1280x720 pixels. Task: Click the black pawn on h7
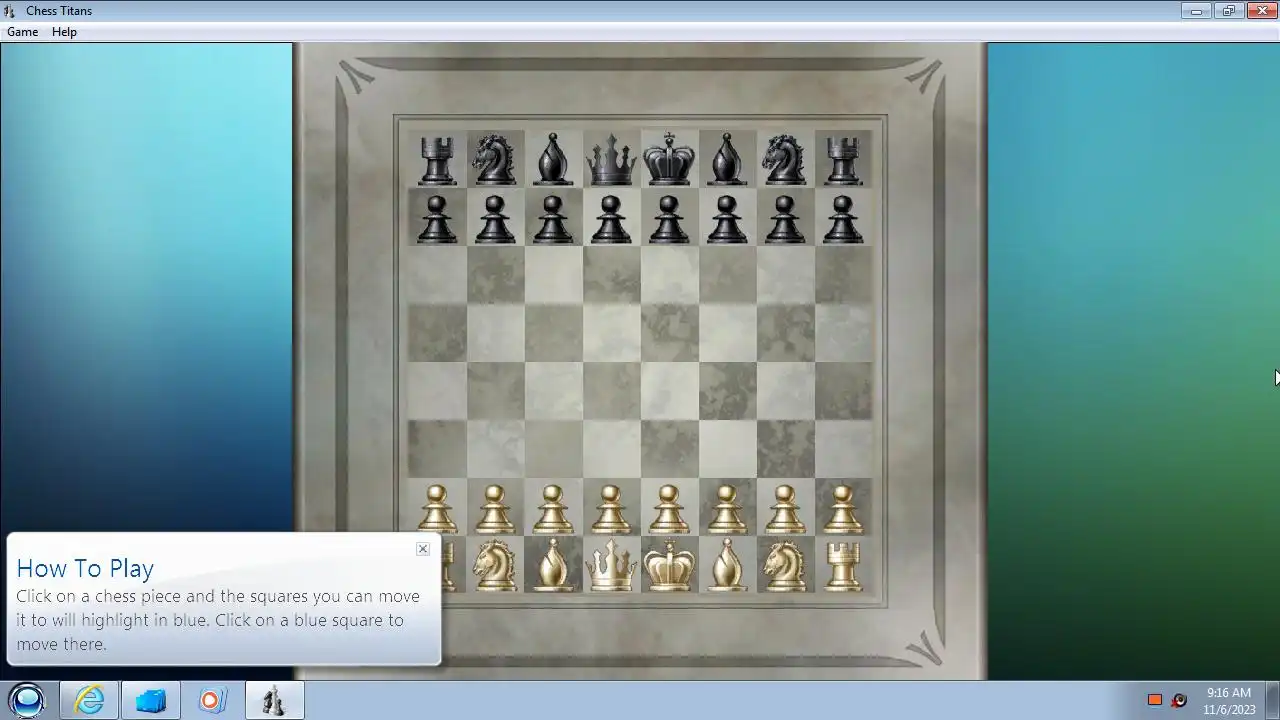pyautogui.click(x=843, y=219)
